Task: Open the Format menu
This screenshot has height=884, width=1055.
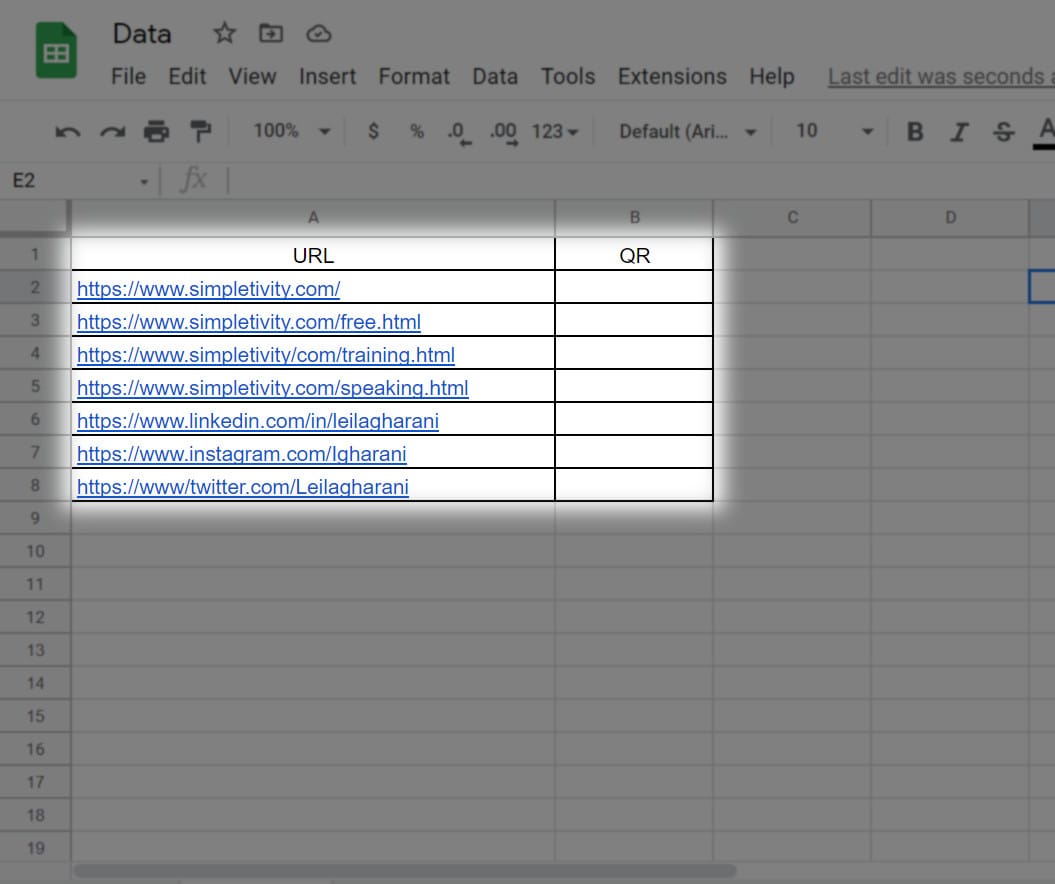Action: pos(414,77)
